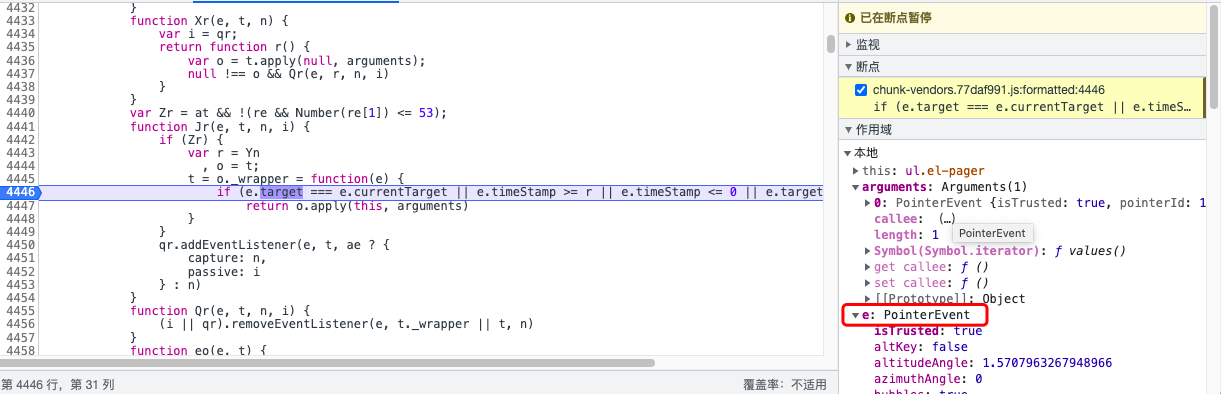Click the breakpoint code preview if (e.target === ...
This screenshot has height=394, width=1221.
click(1033, 107)
